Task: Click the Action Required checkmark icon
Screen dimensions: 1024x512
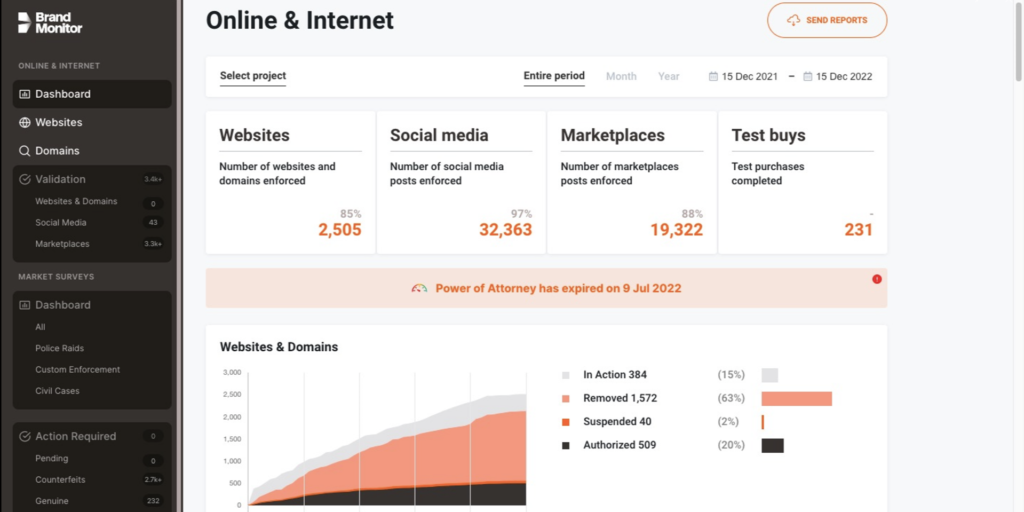Action: pos(25,436)
